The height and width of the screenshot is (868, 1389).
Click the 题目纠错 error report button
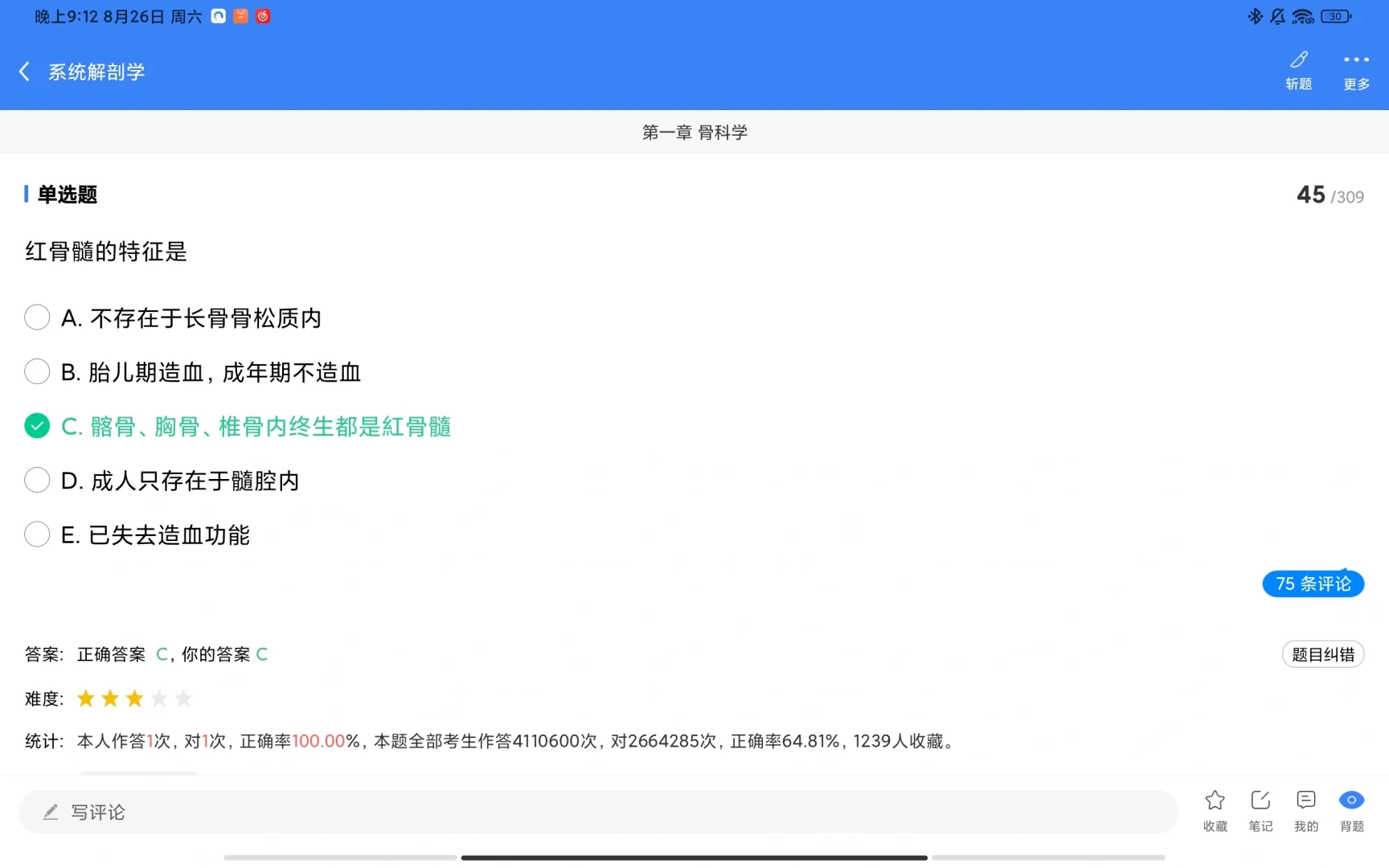coord(1323,653)
